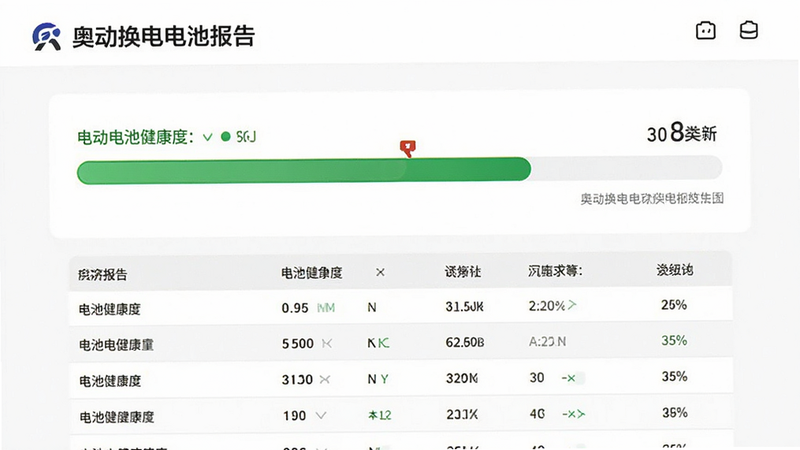Viewport: 800px width, 450px height.
Task: Click the green -x icon next to 30
Action: click(568, 378)
